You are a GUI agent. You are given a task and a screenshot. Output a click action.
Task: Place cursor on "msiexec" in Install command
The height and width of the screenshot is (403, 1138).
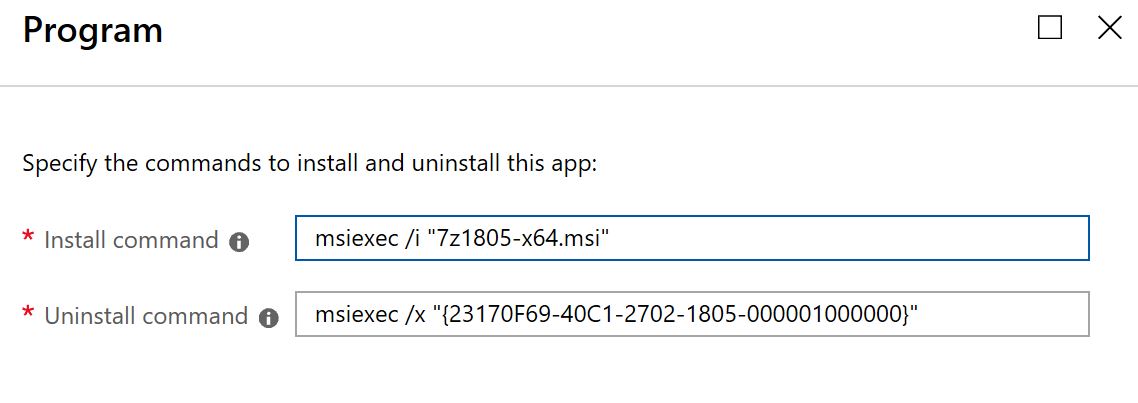(x=355, y=238)
